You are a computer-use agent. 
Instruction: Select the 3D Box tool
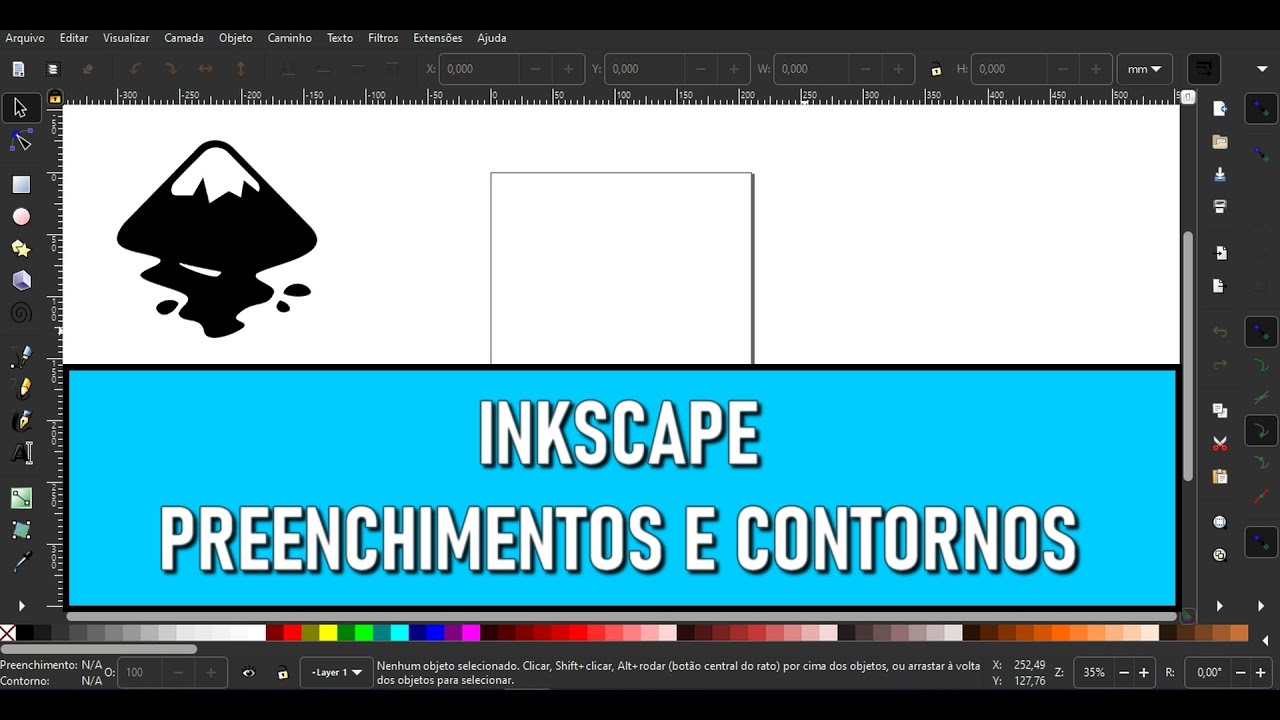pyautogui.click(x=21, y=281)
